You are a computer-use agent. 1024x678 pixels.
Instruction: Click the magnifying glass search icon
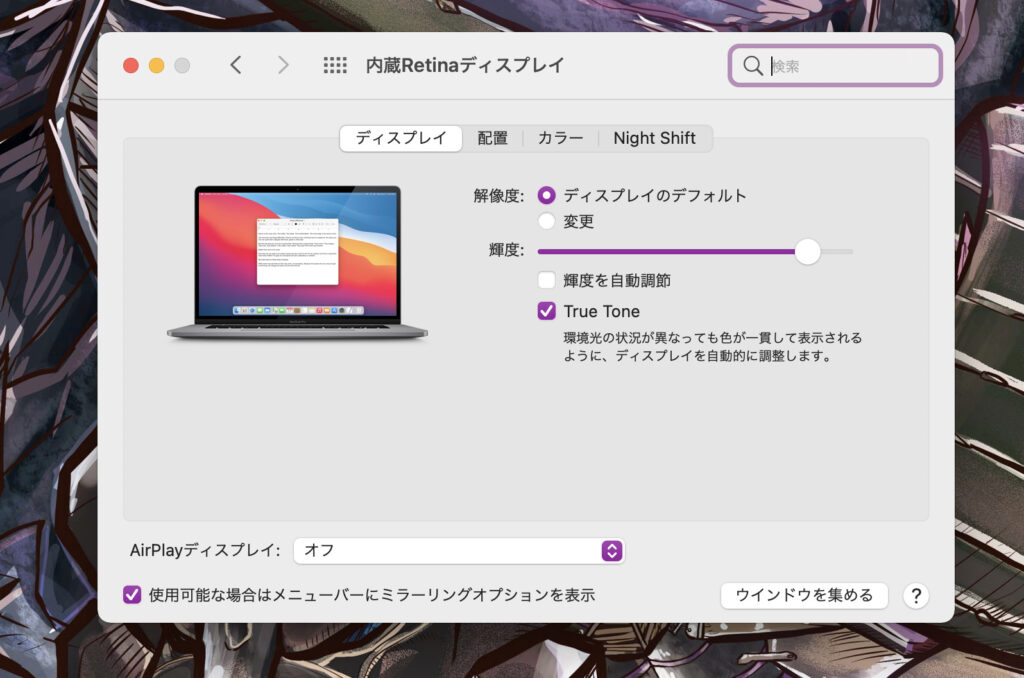[x=752, y=65]
